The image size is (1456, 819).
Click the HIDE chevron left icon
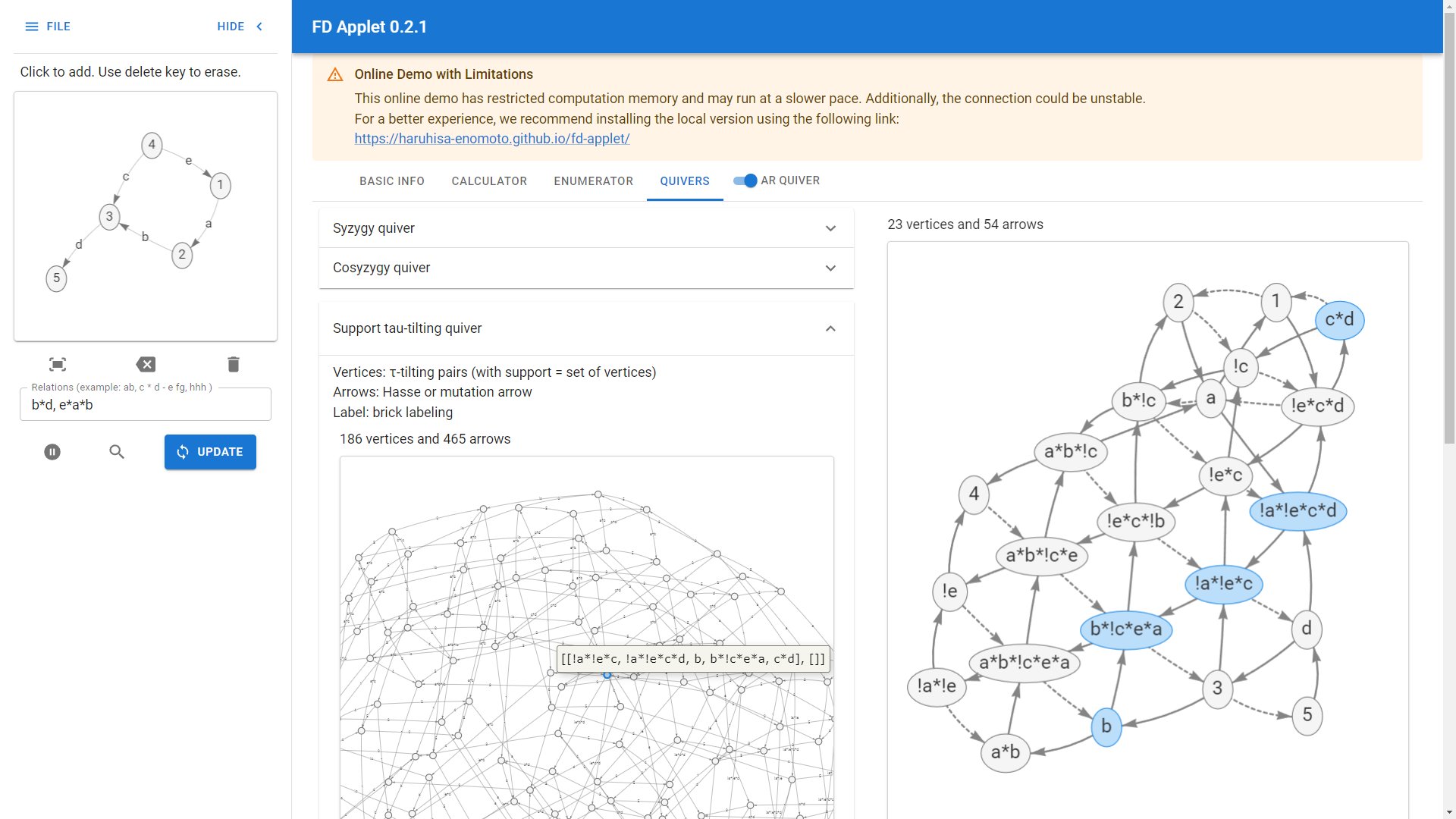[x=260, y=27]
